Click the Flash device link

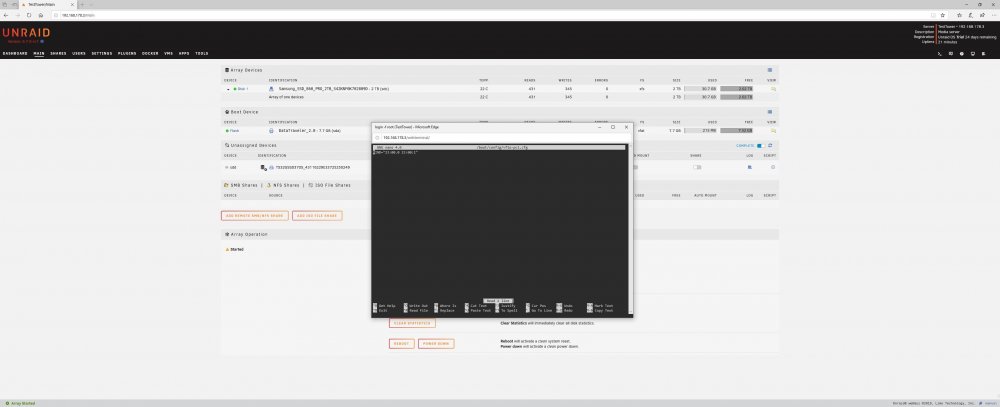(x=234, y=130)
